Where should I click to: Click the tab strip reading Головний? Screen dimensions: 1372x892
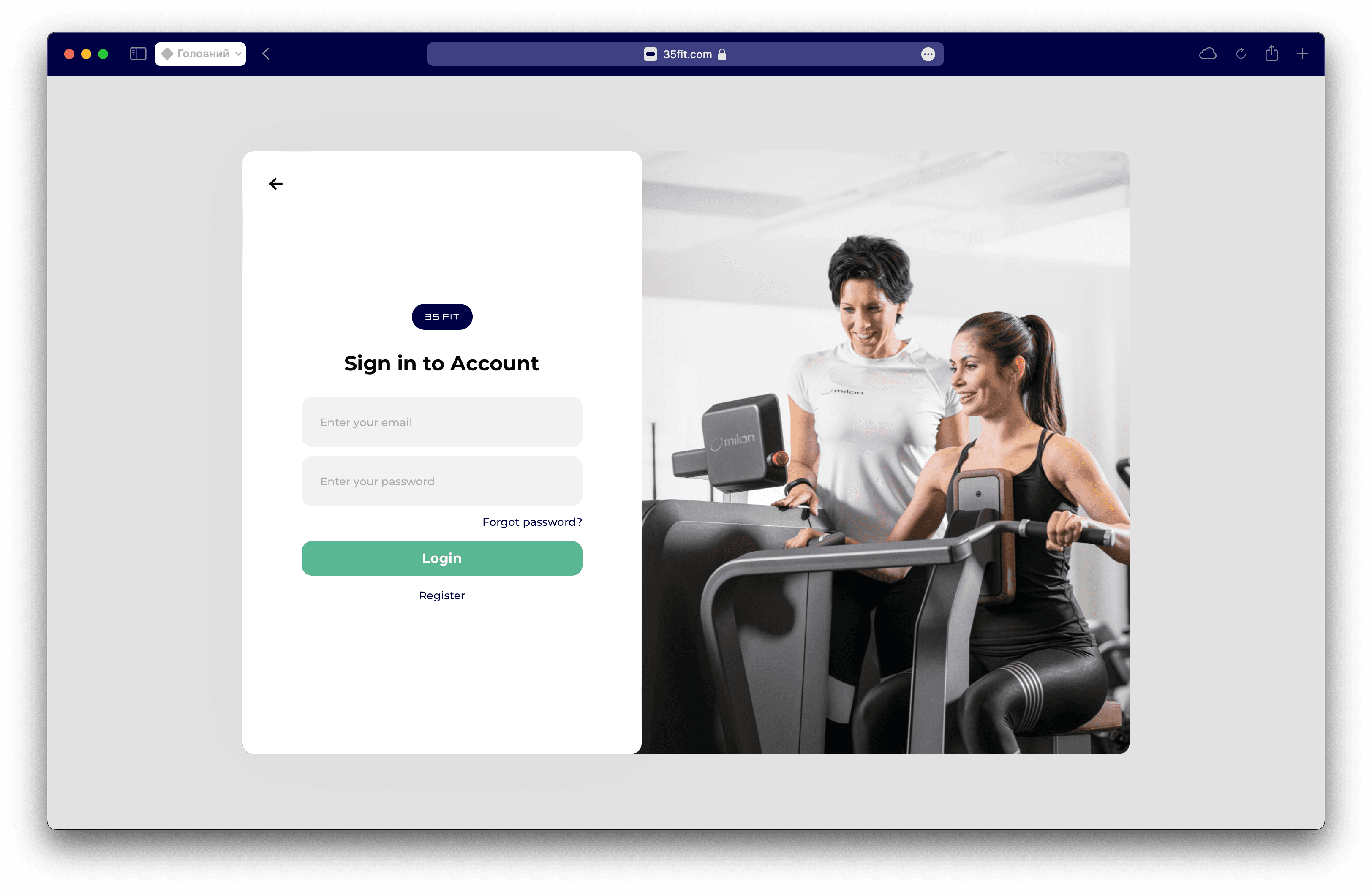[x=200, y=53]
